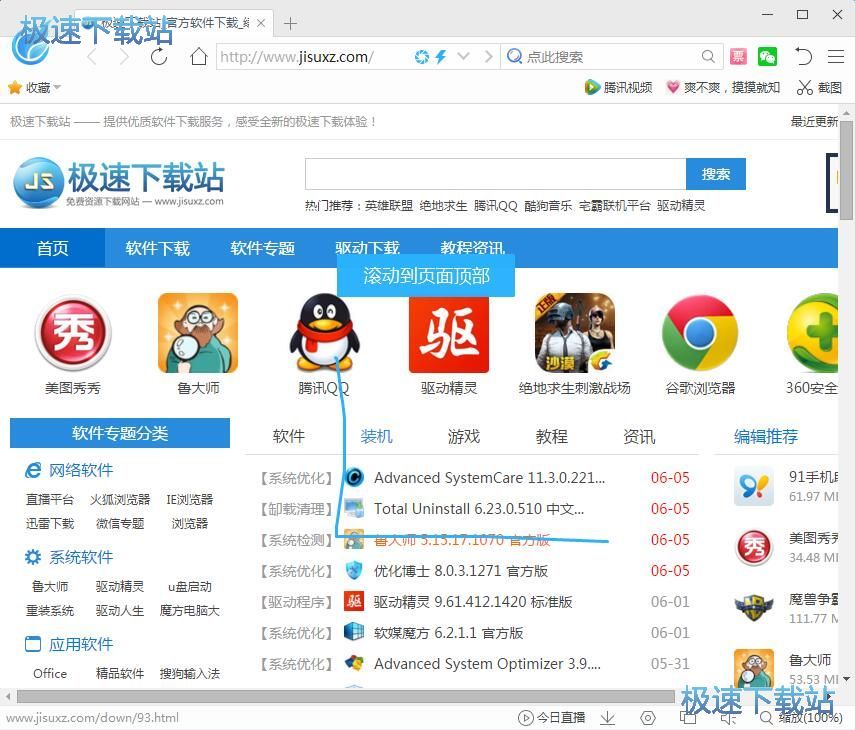
Task: Click the 91手机 recommended app thumbnail
Action: 754,486
